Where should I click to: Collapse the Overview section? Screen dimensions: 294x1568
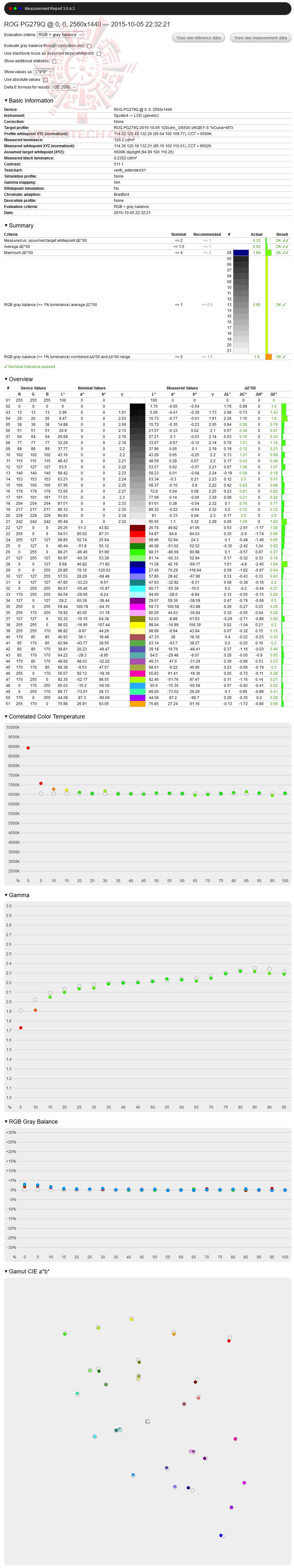point(18,379)
